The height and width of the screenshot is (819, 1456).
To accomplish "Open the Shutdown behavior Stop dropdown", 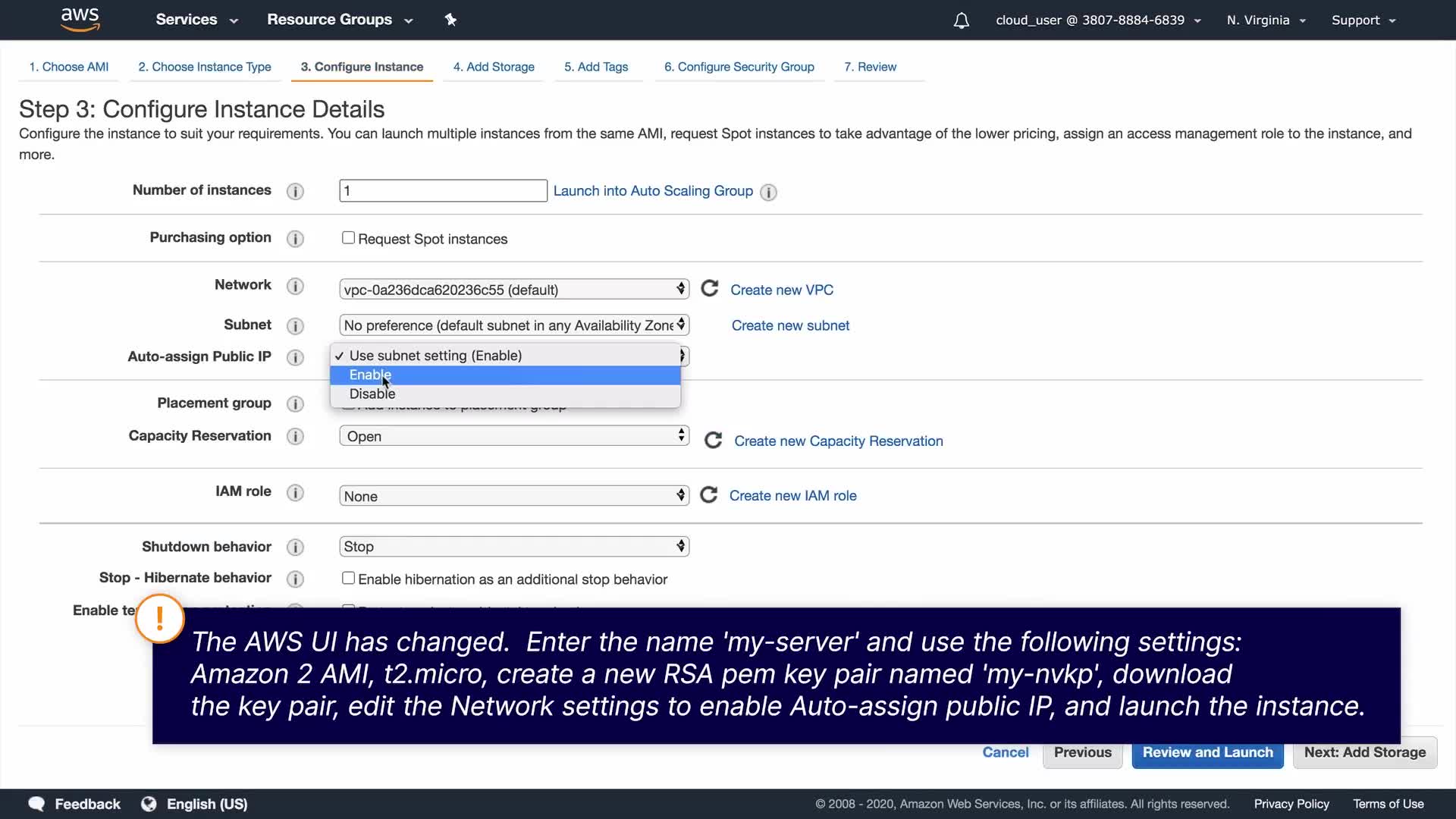I will (513, 547).
